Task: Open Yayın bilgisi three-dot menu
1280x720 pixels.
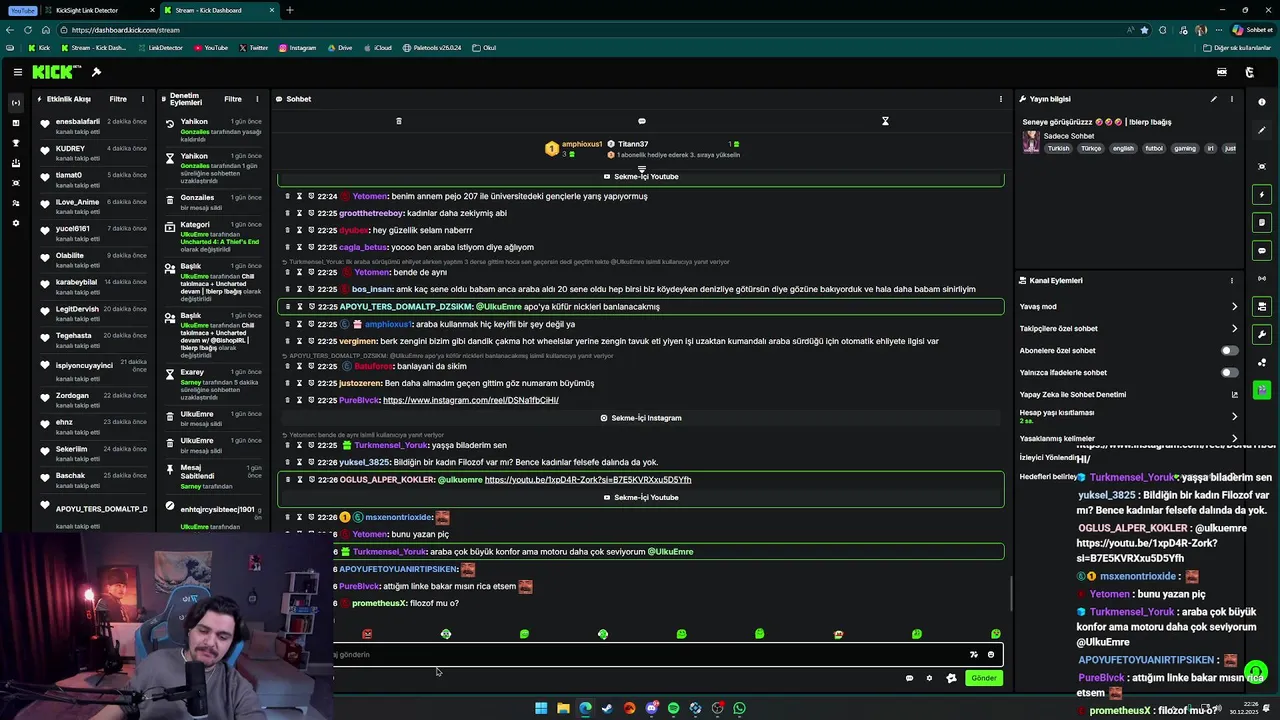Action: pos(1231,99)
